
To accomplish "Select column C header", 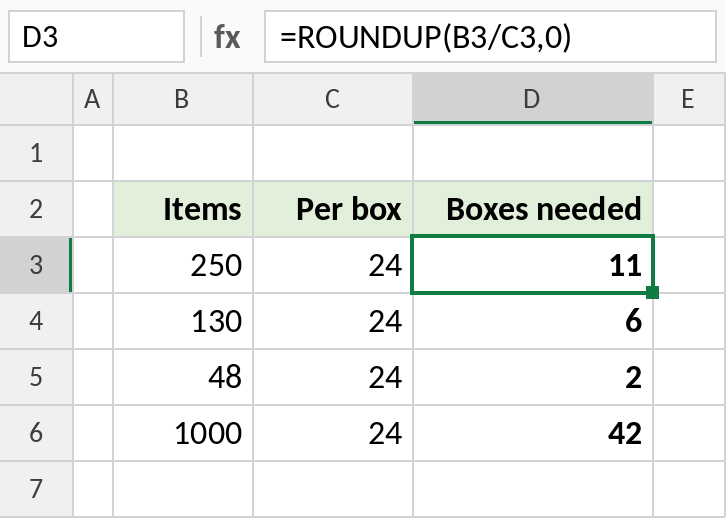I will [332, 99].
